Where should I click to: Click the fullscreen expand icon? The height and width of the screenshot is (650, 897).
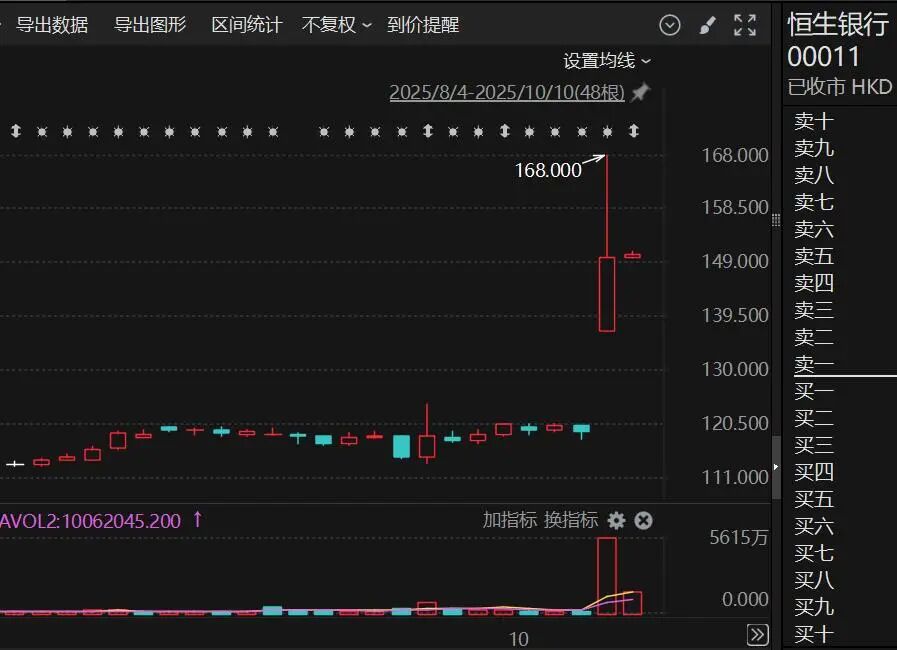744,25
